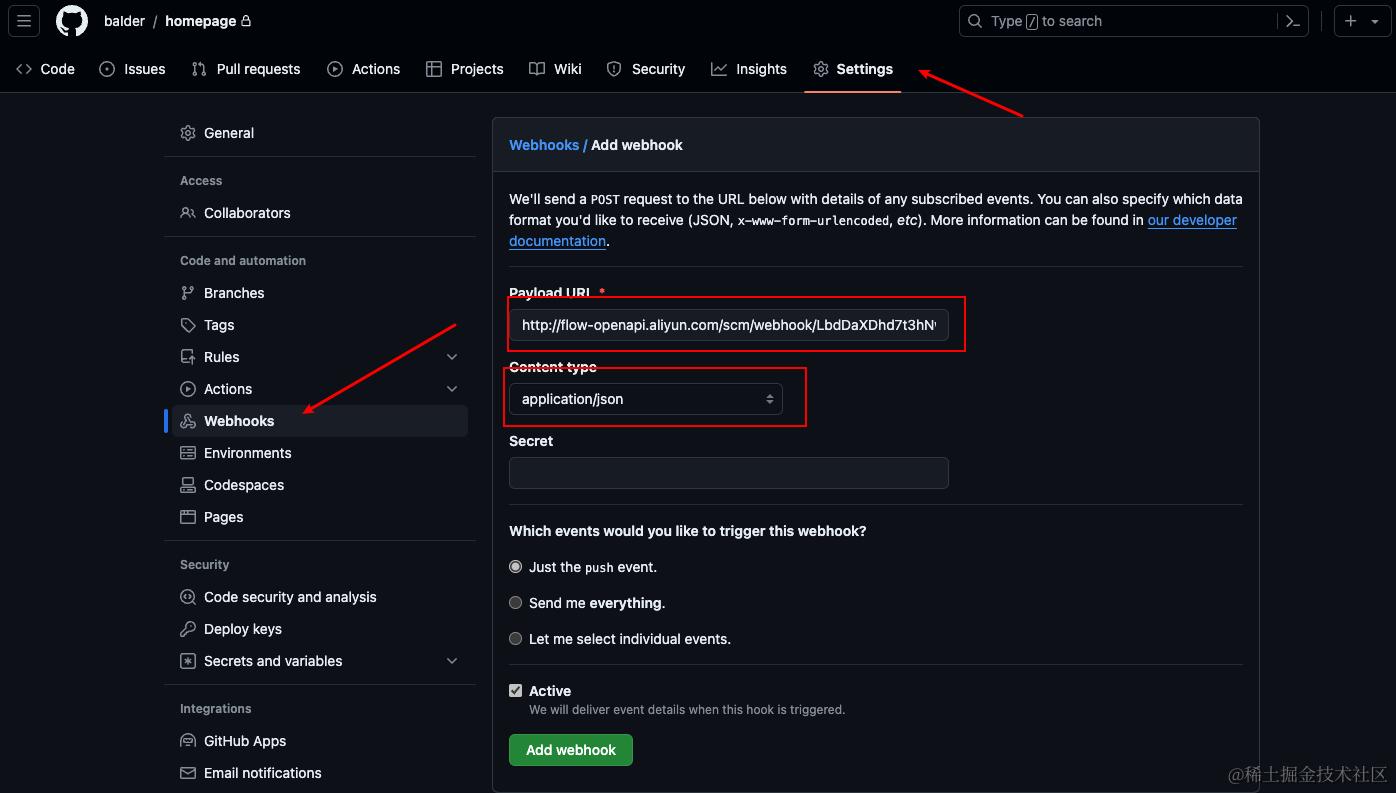Expand the Actions sidebar section chevron
The width and height of the screenshot is (1396, 793).
(452, 389)
